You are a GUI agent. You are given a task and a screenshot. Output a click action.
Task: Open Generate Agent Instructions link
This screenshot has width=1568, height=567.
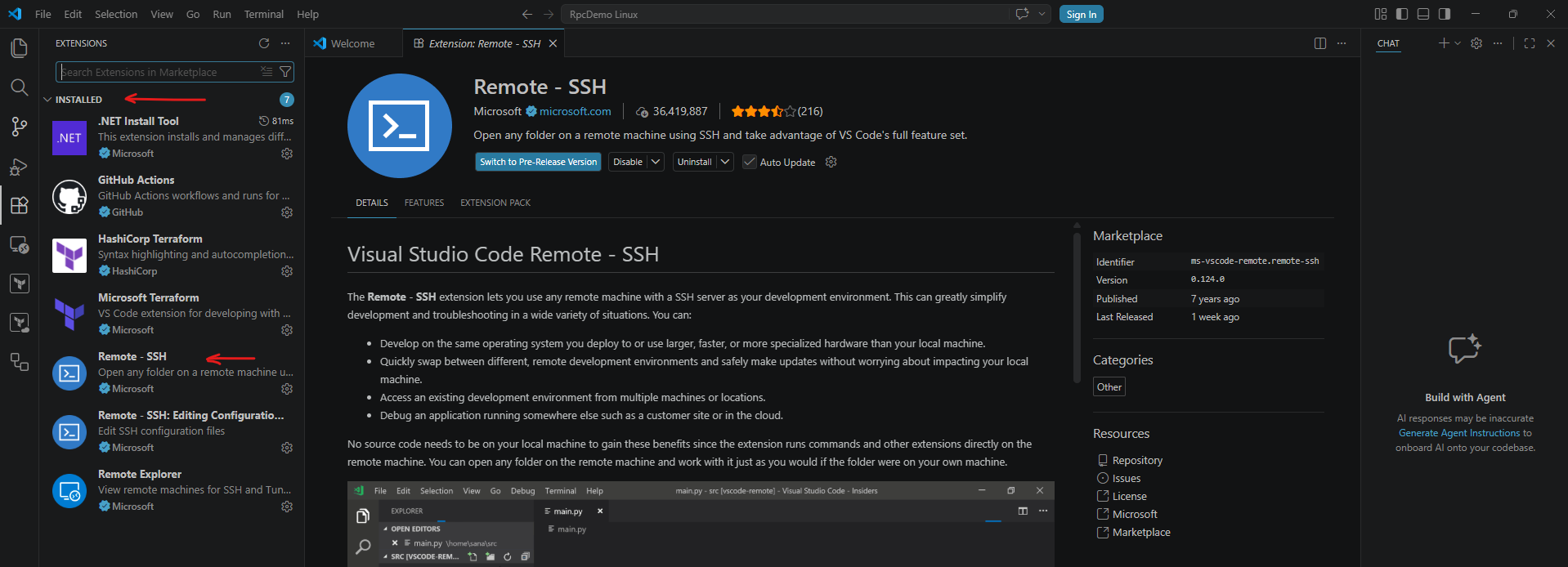point(1459,433)
